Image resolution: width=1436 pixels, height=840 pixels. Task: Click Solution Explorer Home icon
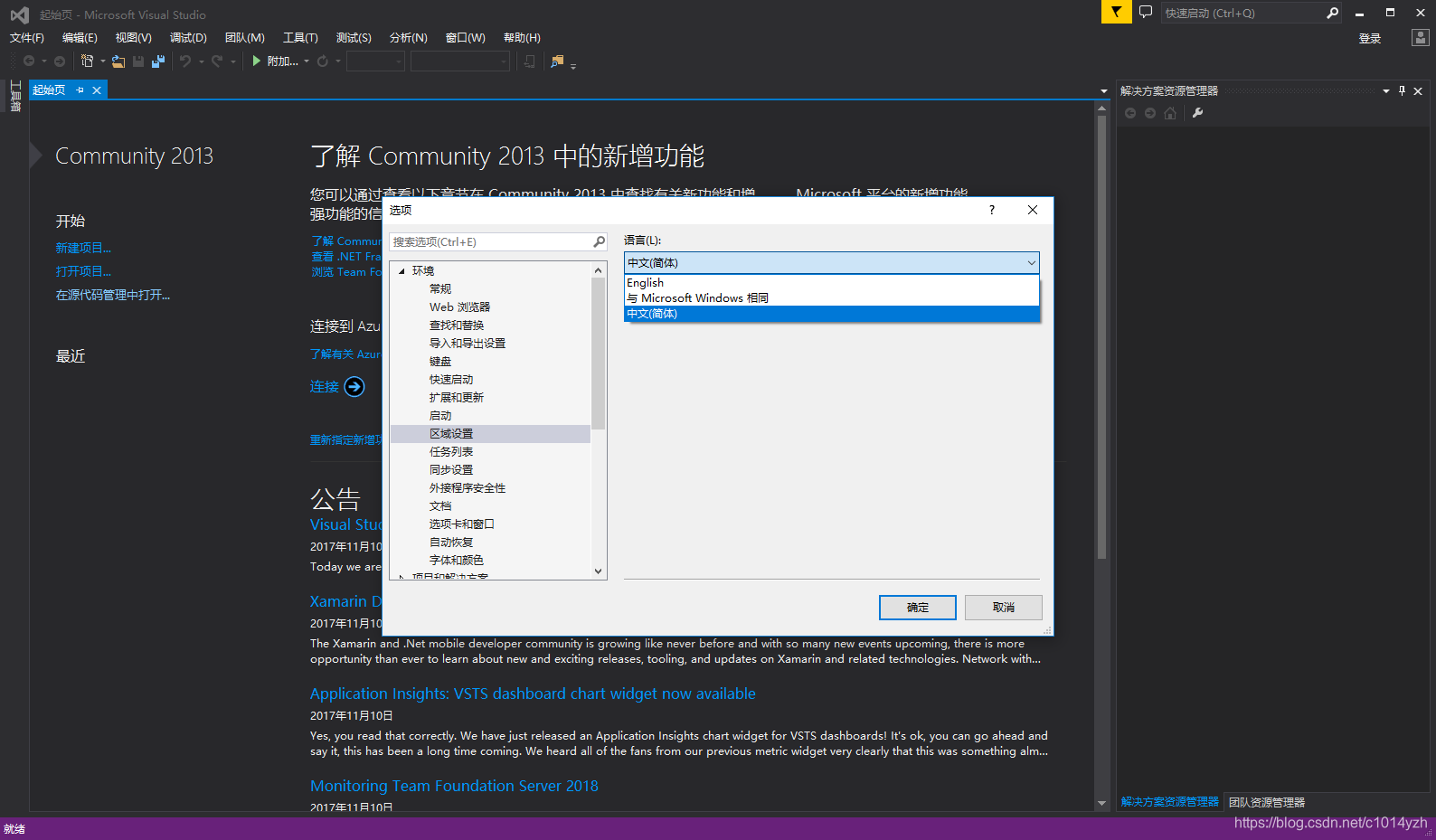tap(1170, 113)
